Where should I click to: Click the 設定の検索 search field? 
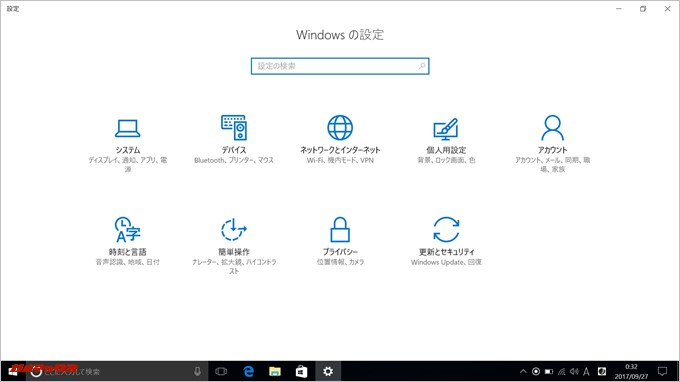click(340, 66)
